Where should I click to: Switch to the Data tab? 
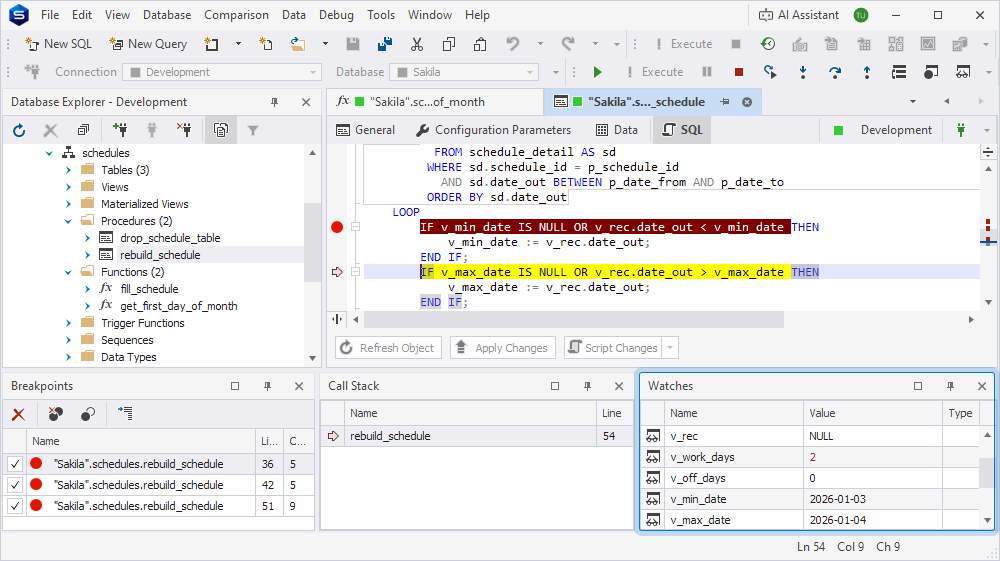[616, 130]
